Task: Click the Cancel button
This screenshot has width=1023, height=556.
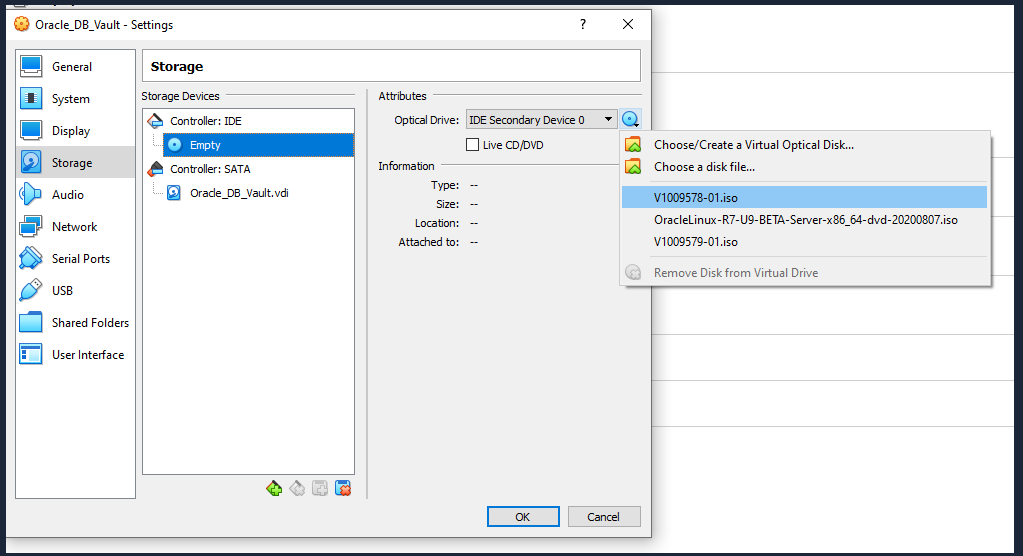Action: pyautogui.click(x=603, y=516)
